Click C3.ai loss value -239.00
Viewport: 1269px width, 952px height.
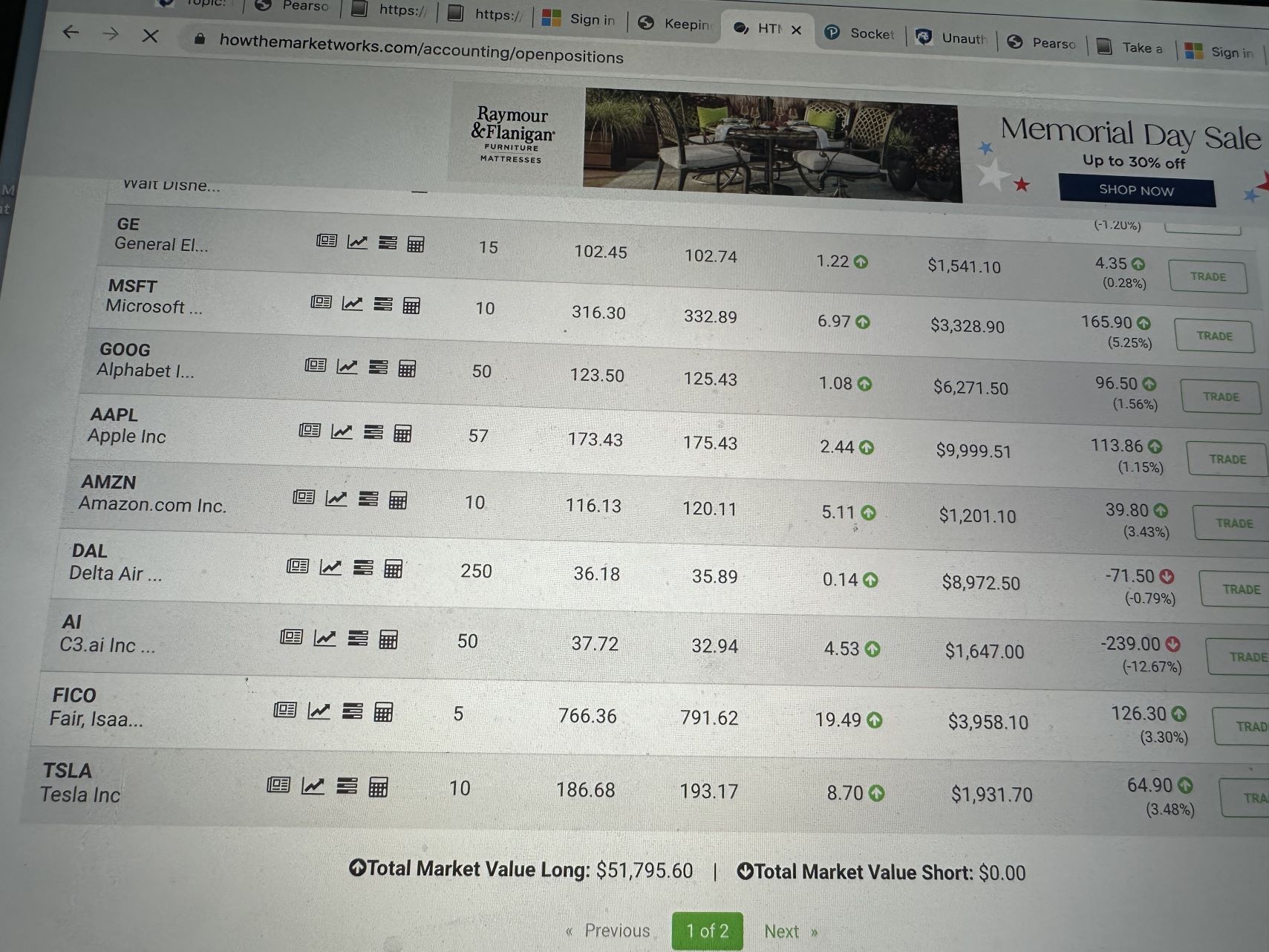click(1130, 643)
